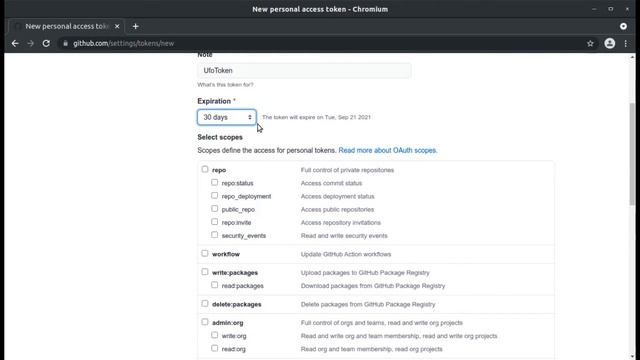Click the 'What's this token for?' hint
This screenshot has height=360, width=640.
click(x=225, y=84)
